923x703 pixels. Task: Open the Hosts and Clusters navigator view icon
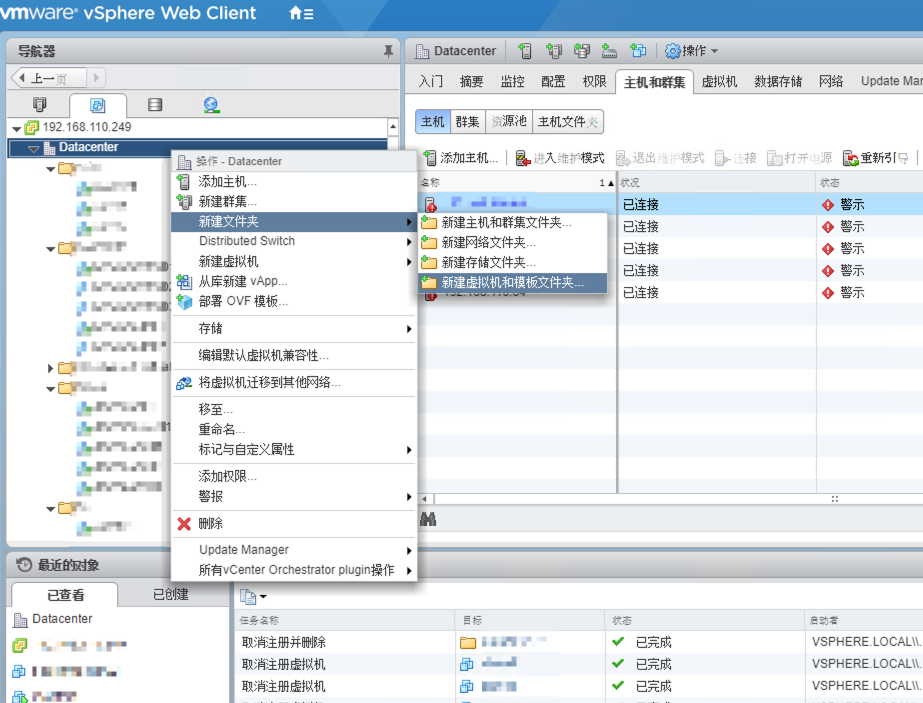tap(40, 104)
